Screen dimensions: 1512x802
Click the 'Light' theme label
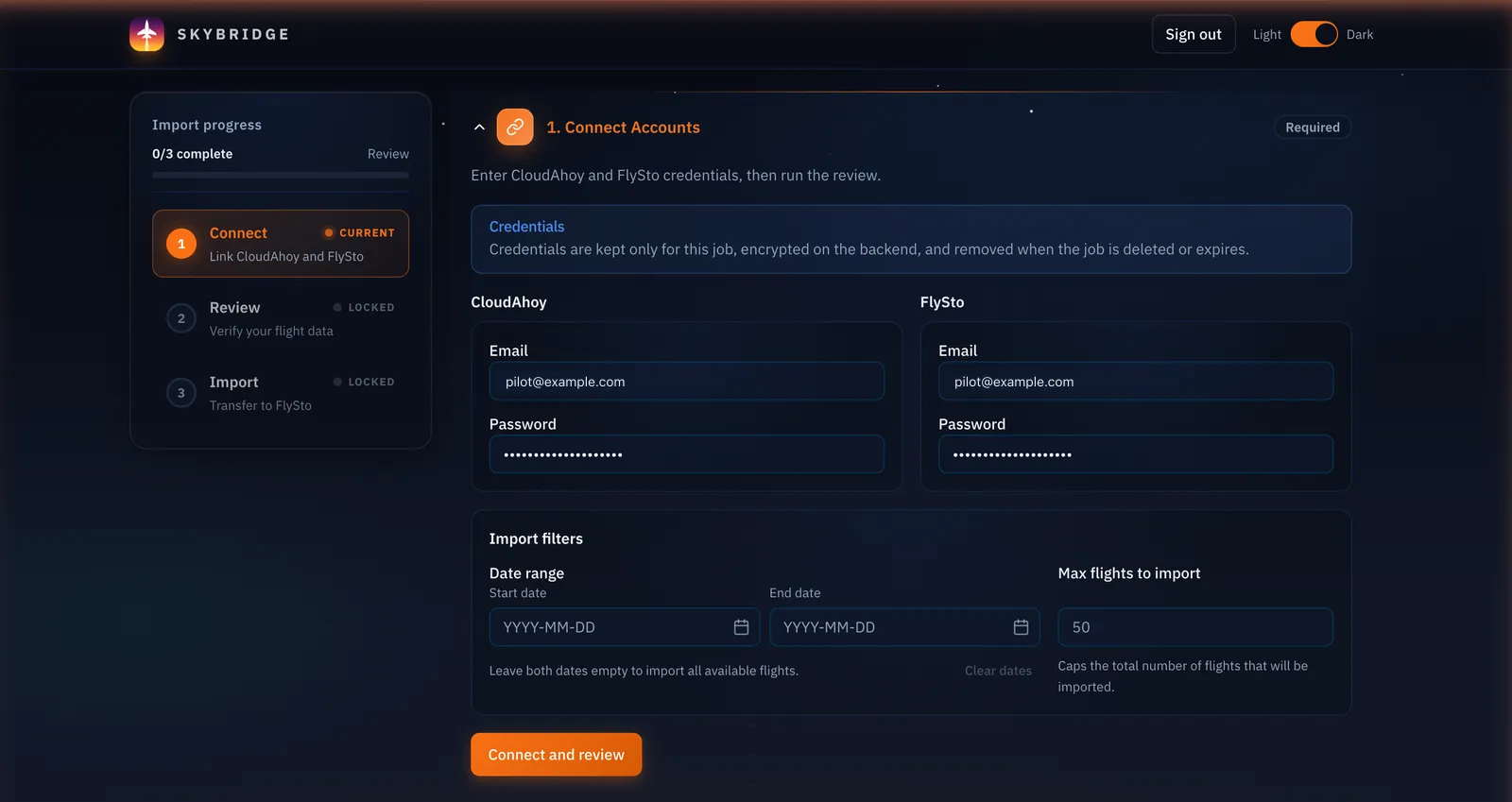tap(1267, 34)
